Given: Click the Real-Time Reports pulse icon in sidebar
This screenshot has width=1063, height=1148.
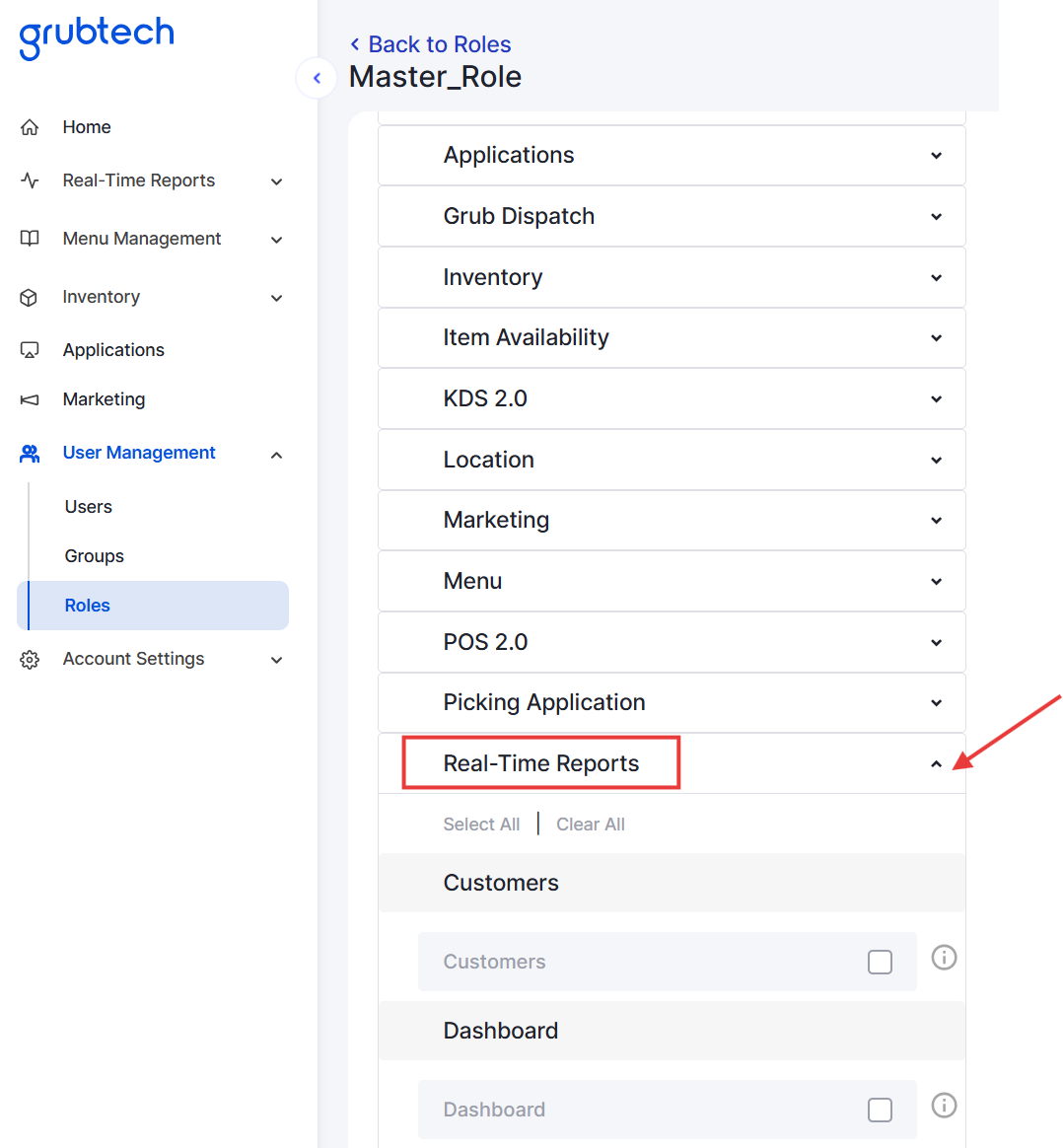Looking at the screenshot, I should [x=30, y=180].
